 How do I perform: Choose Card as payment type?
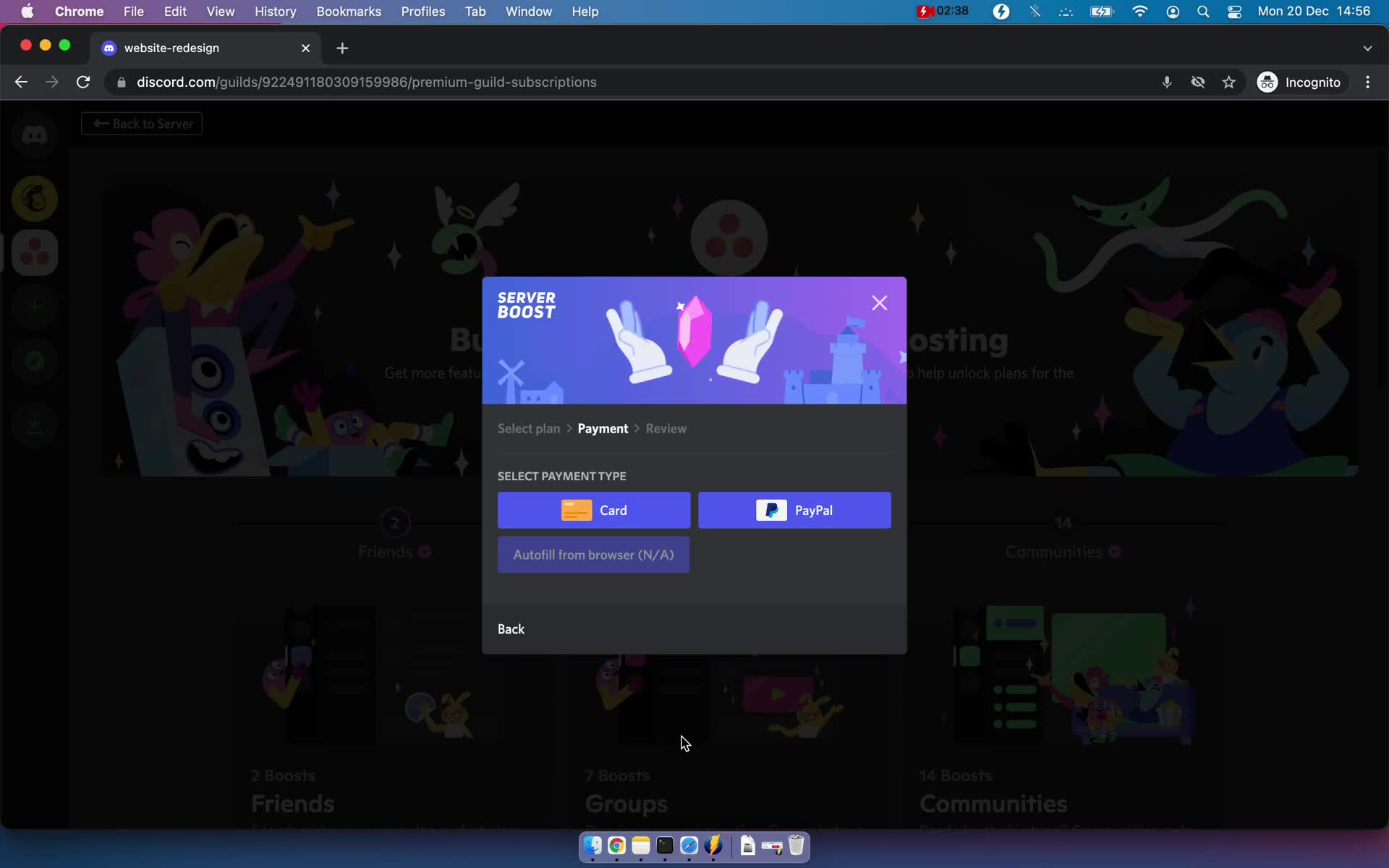pyautogui.click(x=593, y=510)
